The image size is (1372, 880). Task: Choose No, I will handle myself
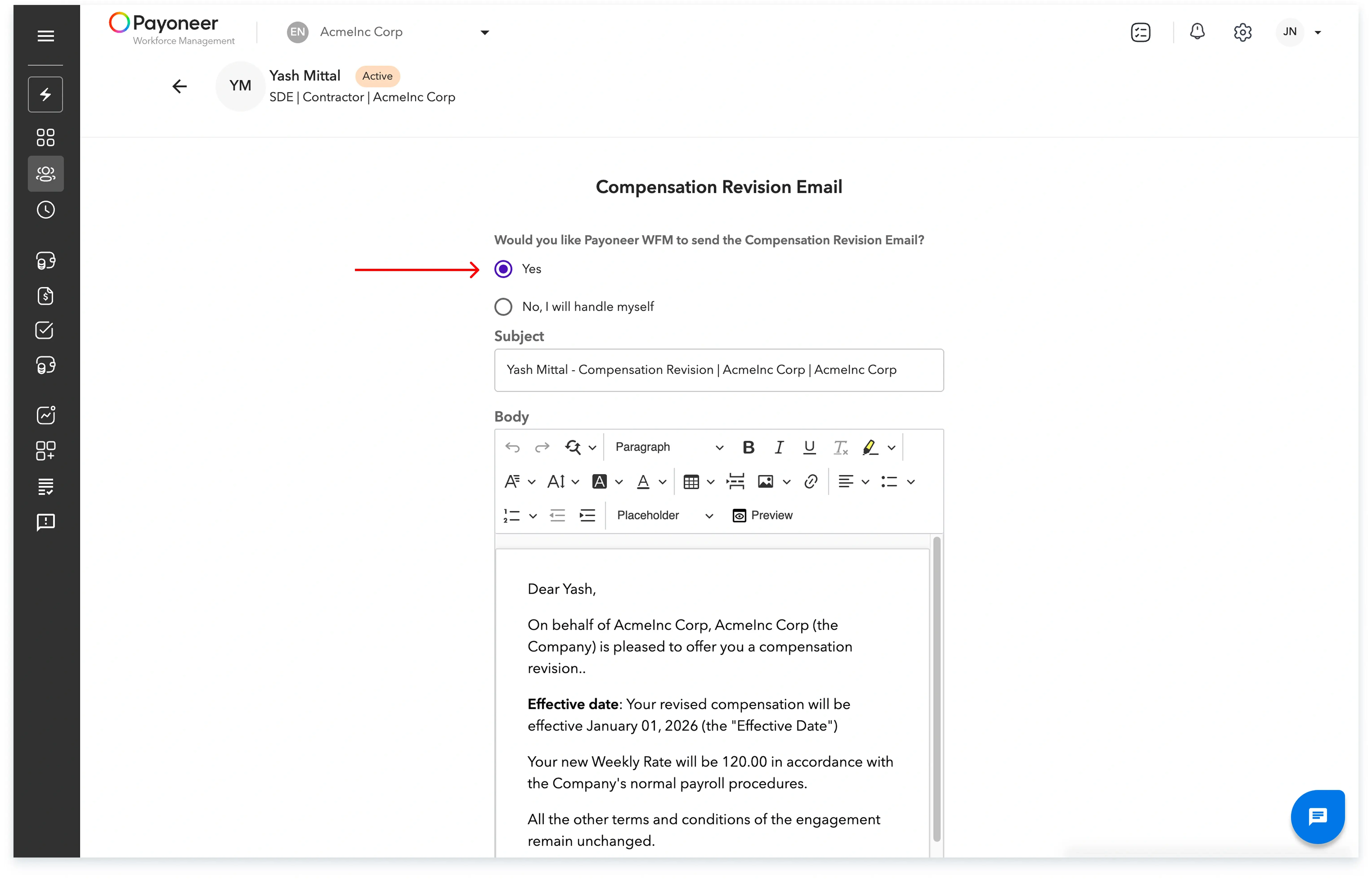[x=503, y=307]
